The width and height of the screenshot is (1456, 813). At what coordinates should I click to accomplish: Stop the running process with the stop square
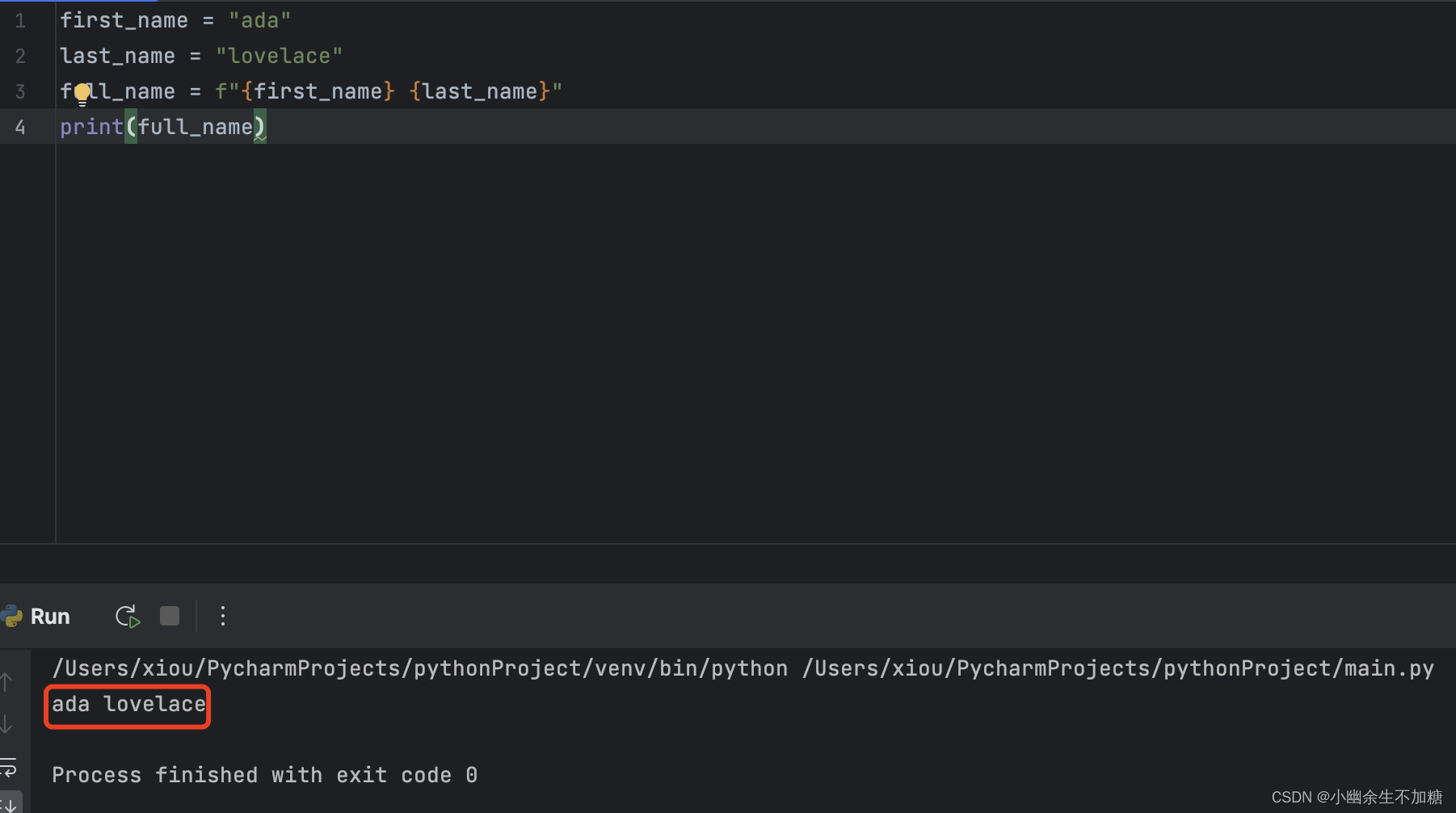click(170, 616)
